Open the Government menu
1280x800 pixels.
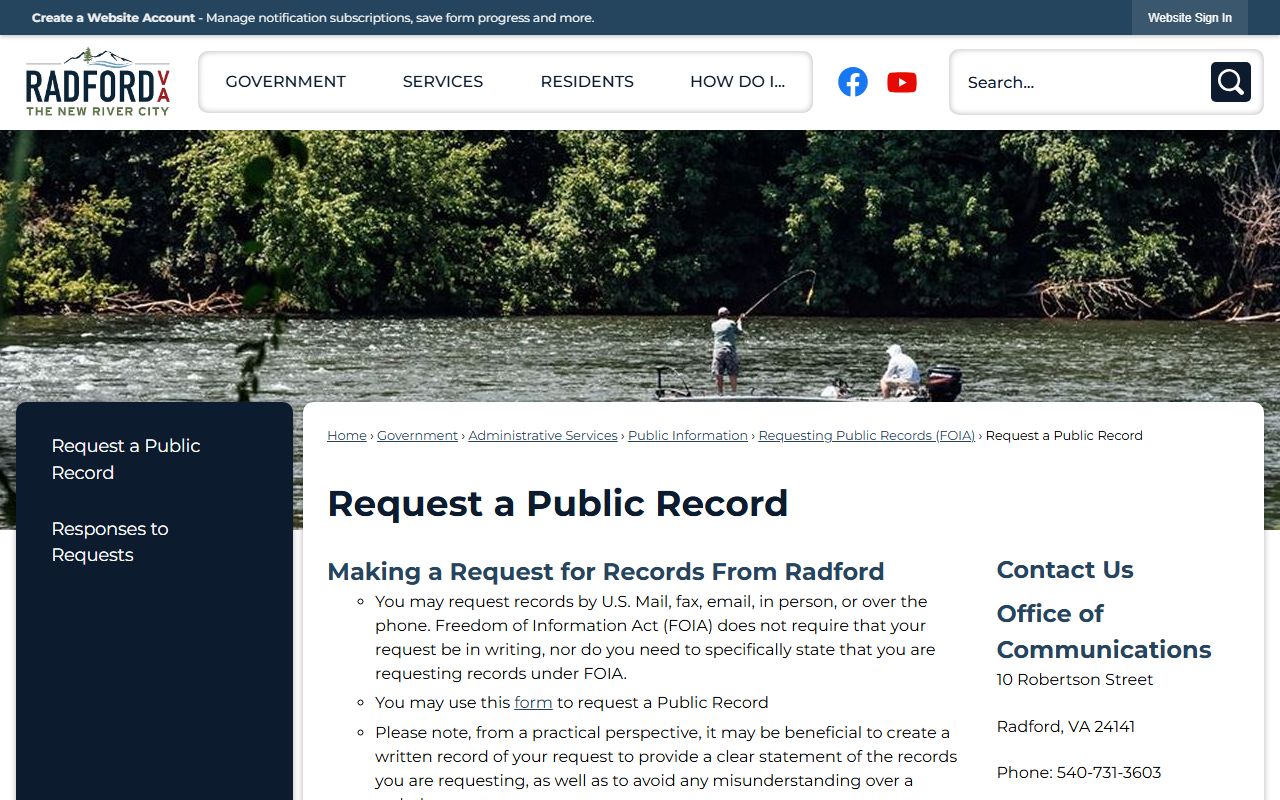coord(286,82)
